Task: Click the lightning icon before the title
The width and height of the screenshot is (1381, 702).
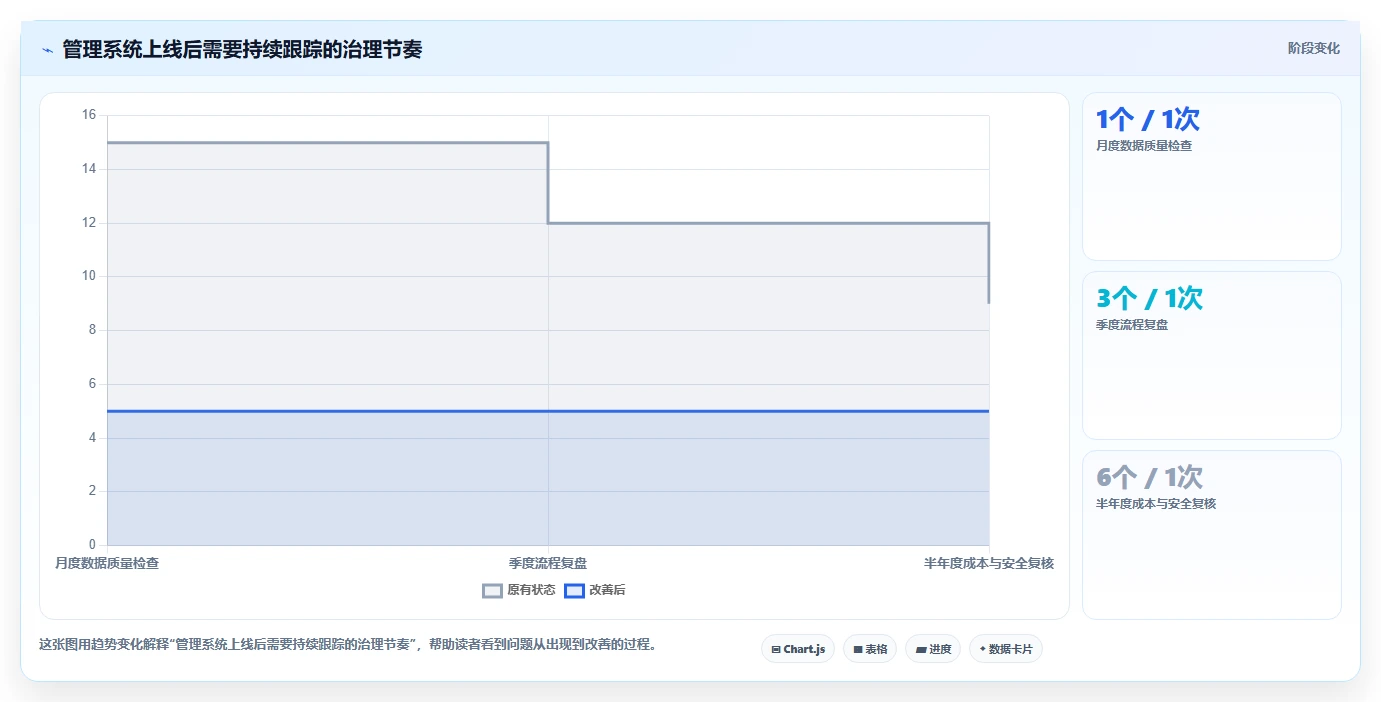Action: tap(47, 50)
